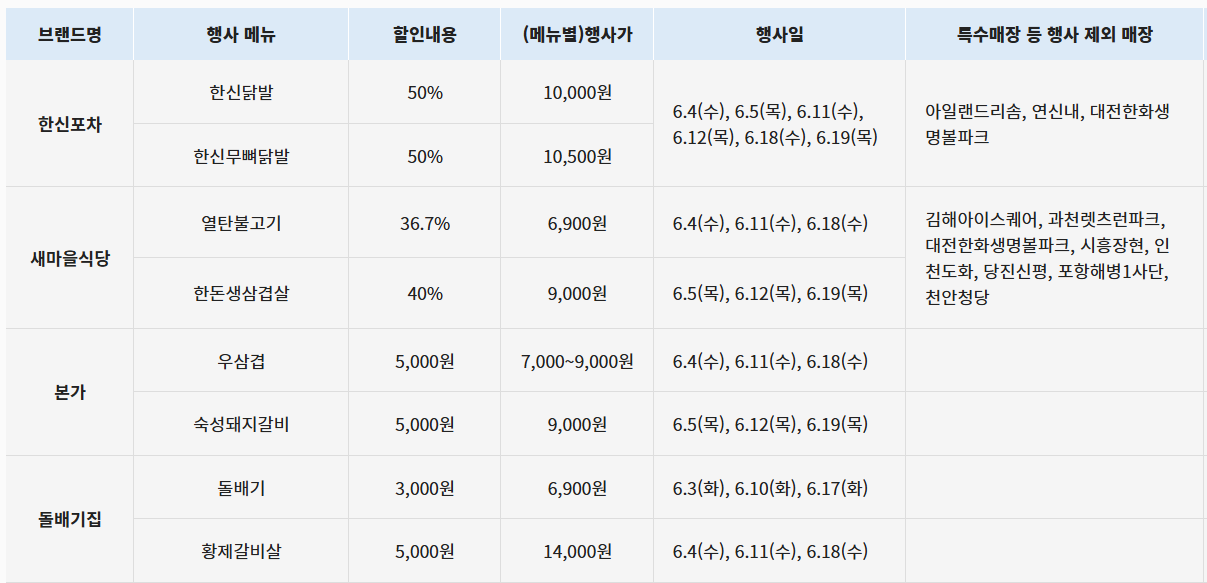
Task: Click the 10,500원 price cell
Action: (x=577, y=156)
